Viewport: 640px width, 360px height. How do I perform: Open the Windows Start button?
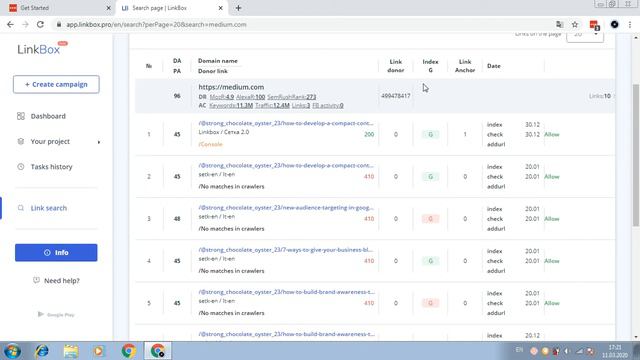[12, 351]
